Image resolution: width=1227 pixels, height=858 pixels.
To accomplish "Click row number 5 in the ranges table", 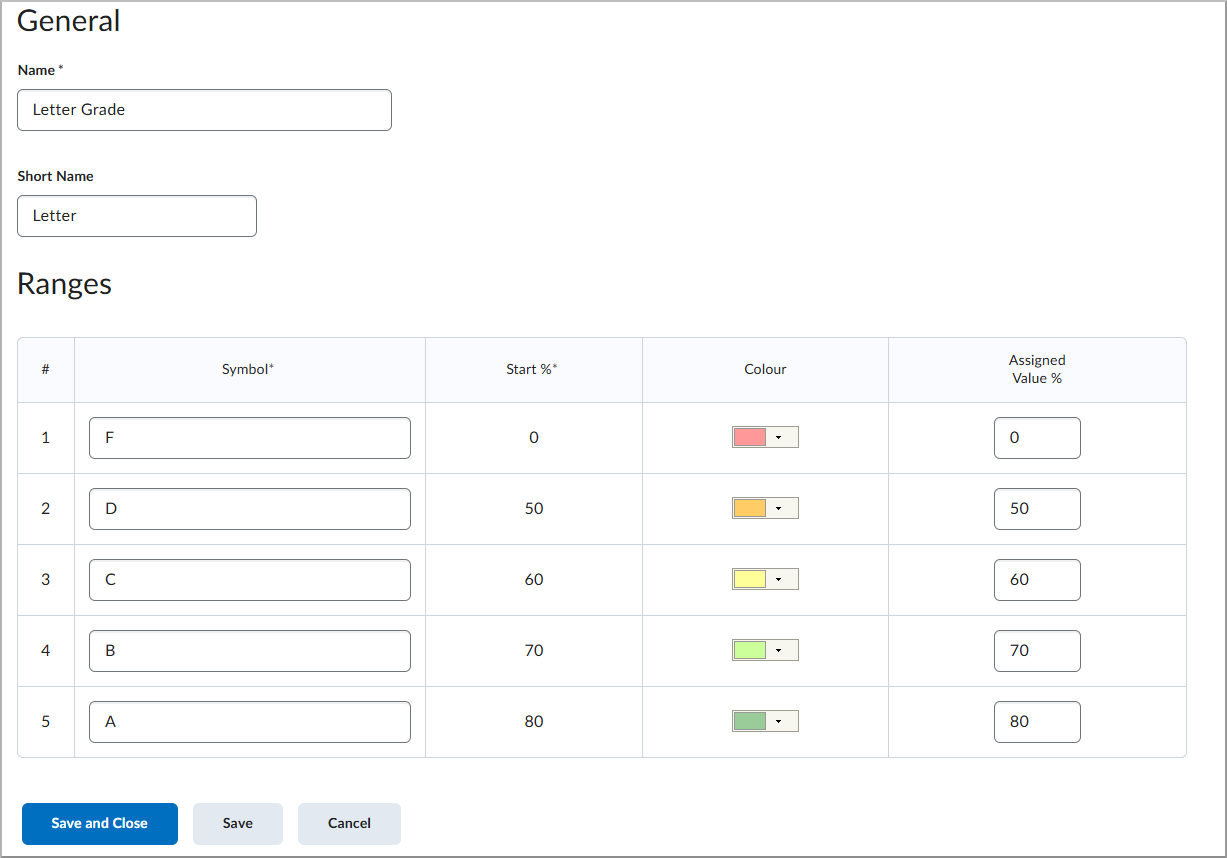I will point(46,722).
